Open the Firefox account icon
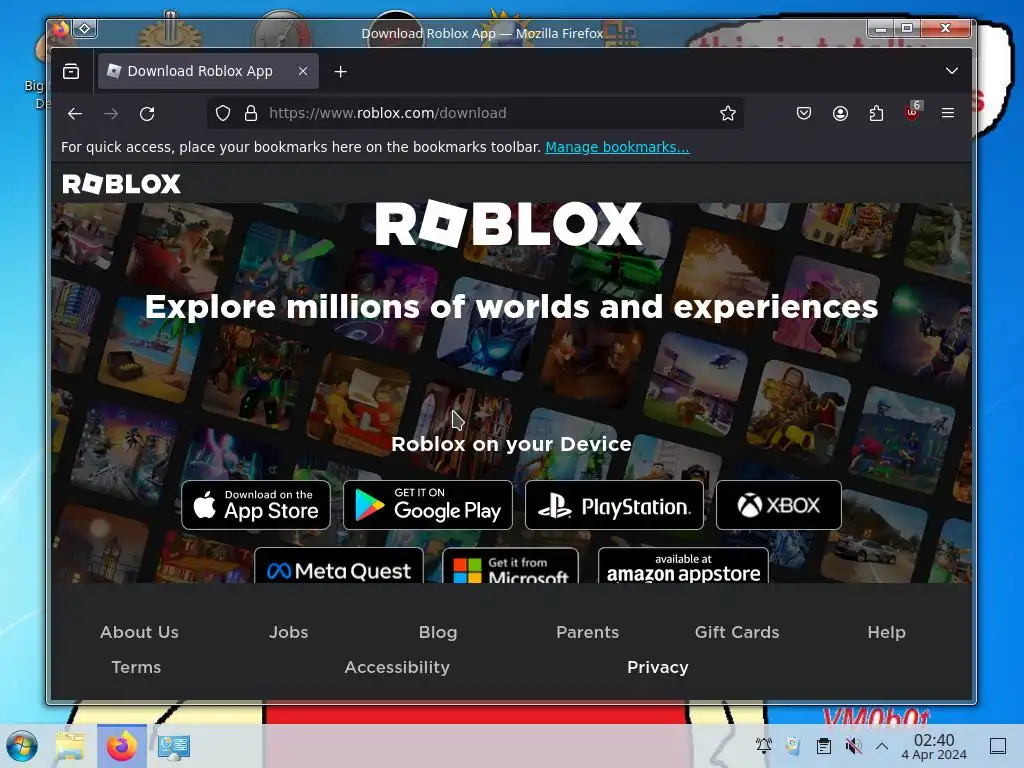Viewport: 1024px width, 768px height. (x=840, y=114)
